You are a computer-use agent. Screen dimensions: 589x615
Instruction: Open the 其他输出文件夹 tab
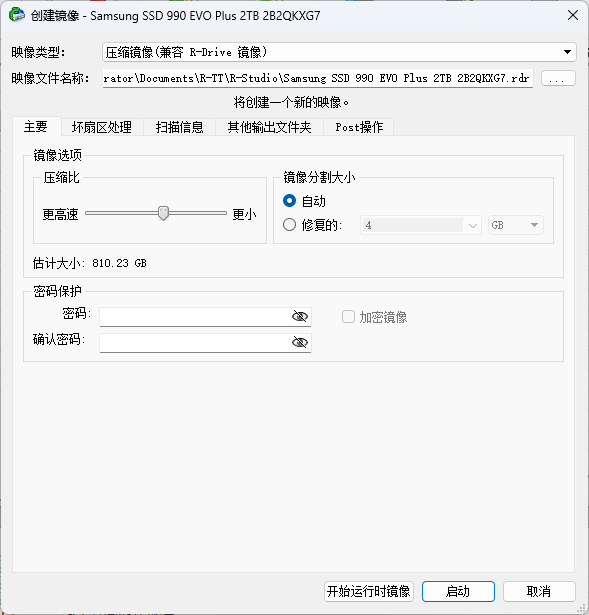[269, 127]
